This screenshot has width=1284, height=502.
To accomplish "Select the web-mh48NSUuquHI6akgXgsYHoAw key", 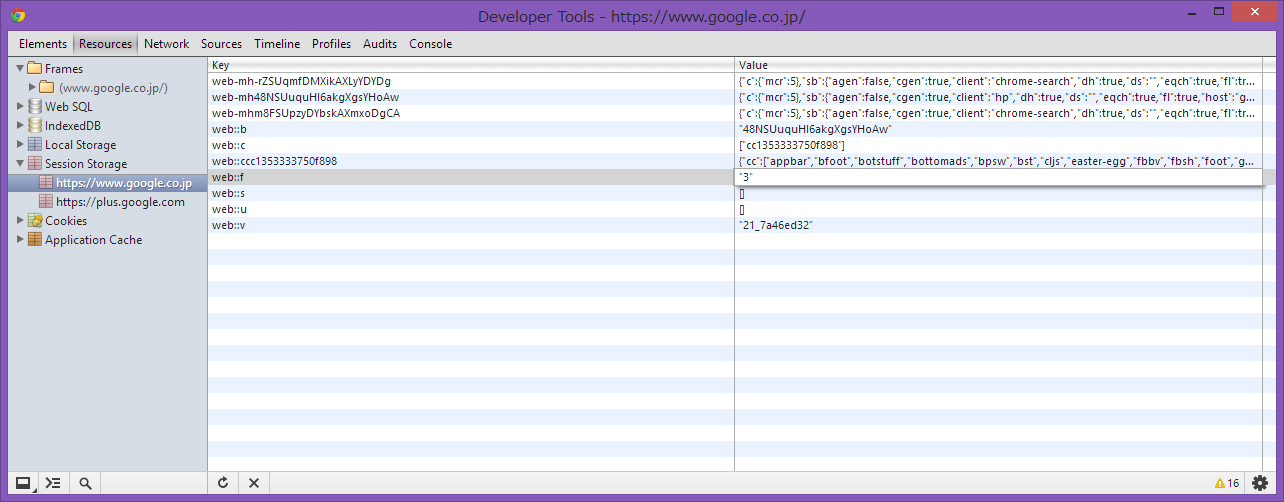I will click(x=305, y=97).
